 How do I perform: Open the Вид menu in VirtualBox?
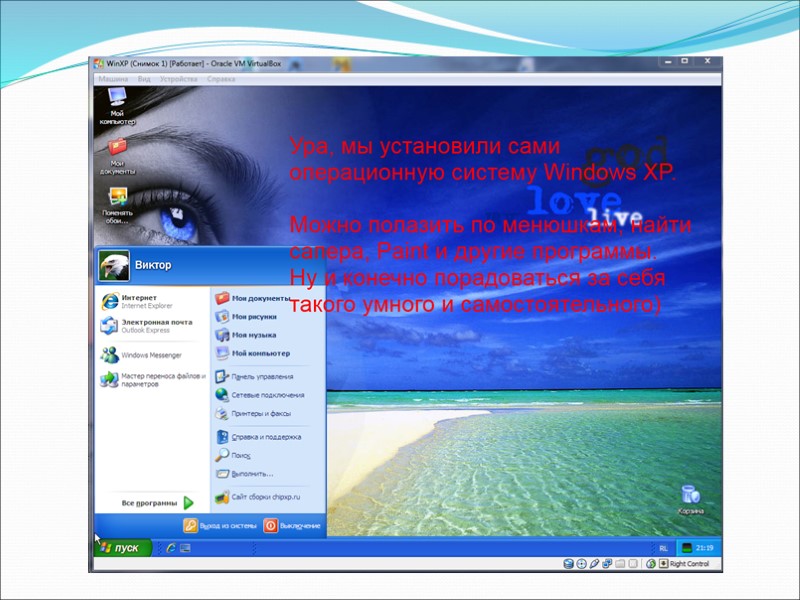144,79
